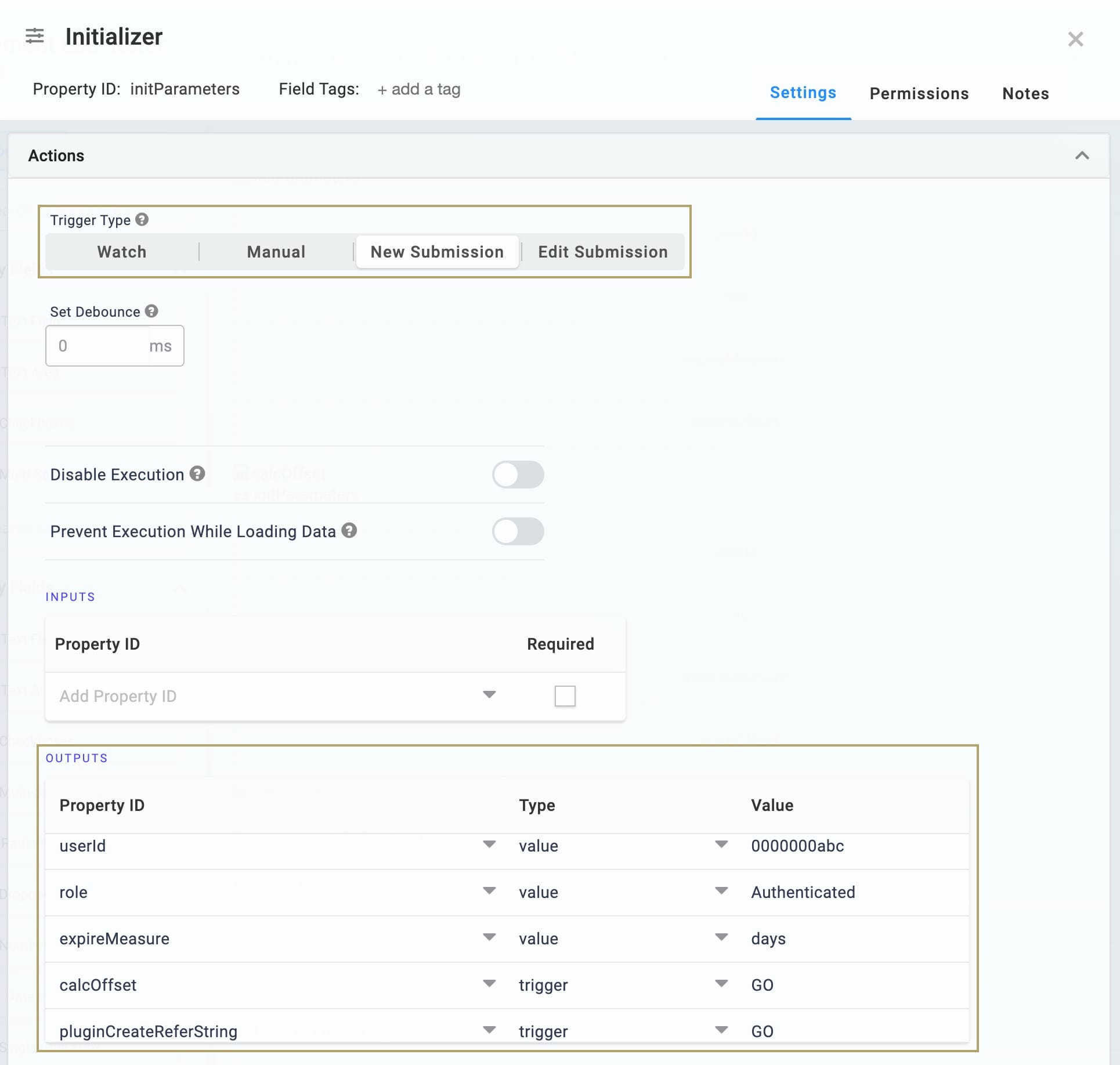Switch to the Notes tab
Screen dimensions: 1120x1065
coord(1025,93)
